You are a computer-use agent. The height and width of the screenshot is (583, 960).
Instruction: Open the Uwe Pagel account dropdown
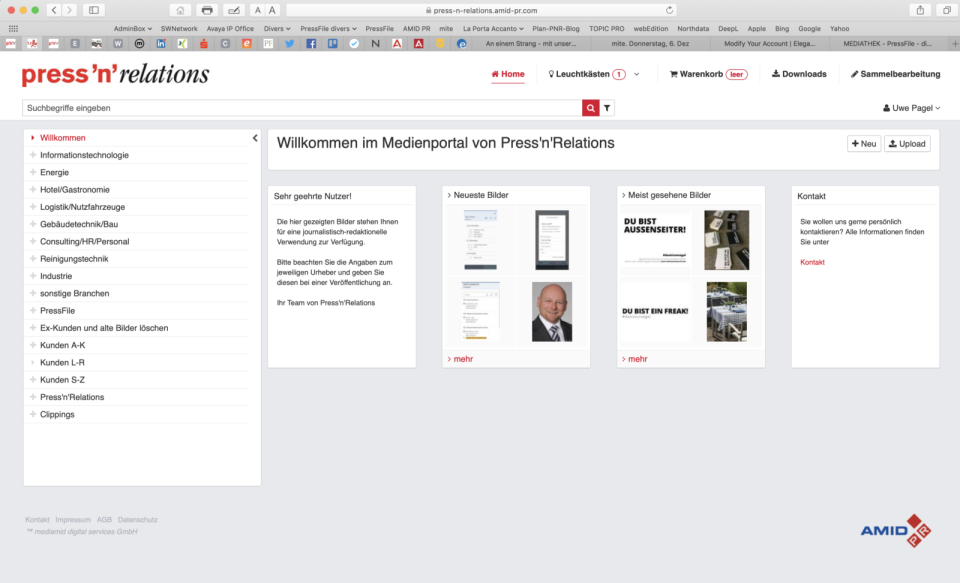point(909,107)
